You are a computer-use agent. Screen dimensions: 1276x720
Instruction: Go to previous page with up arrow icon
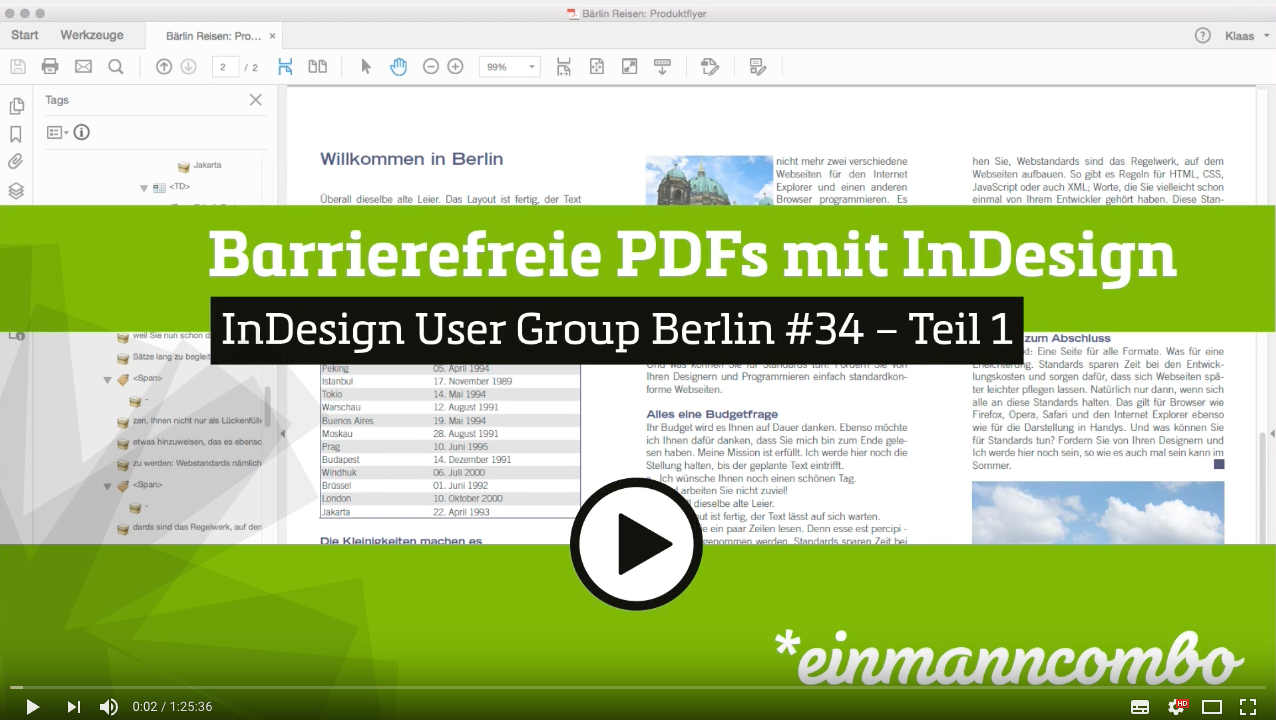164,67
